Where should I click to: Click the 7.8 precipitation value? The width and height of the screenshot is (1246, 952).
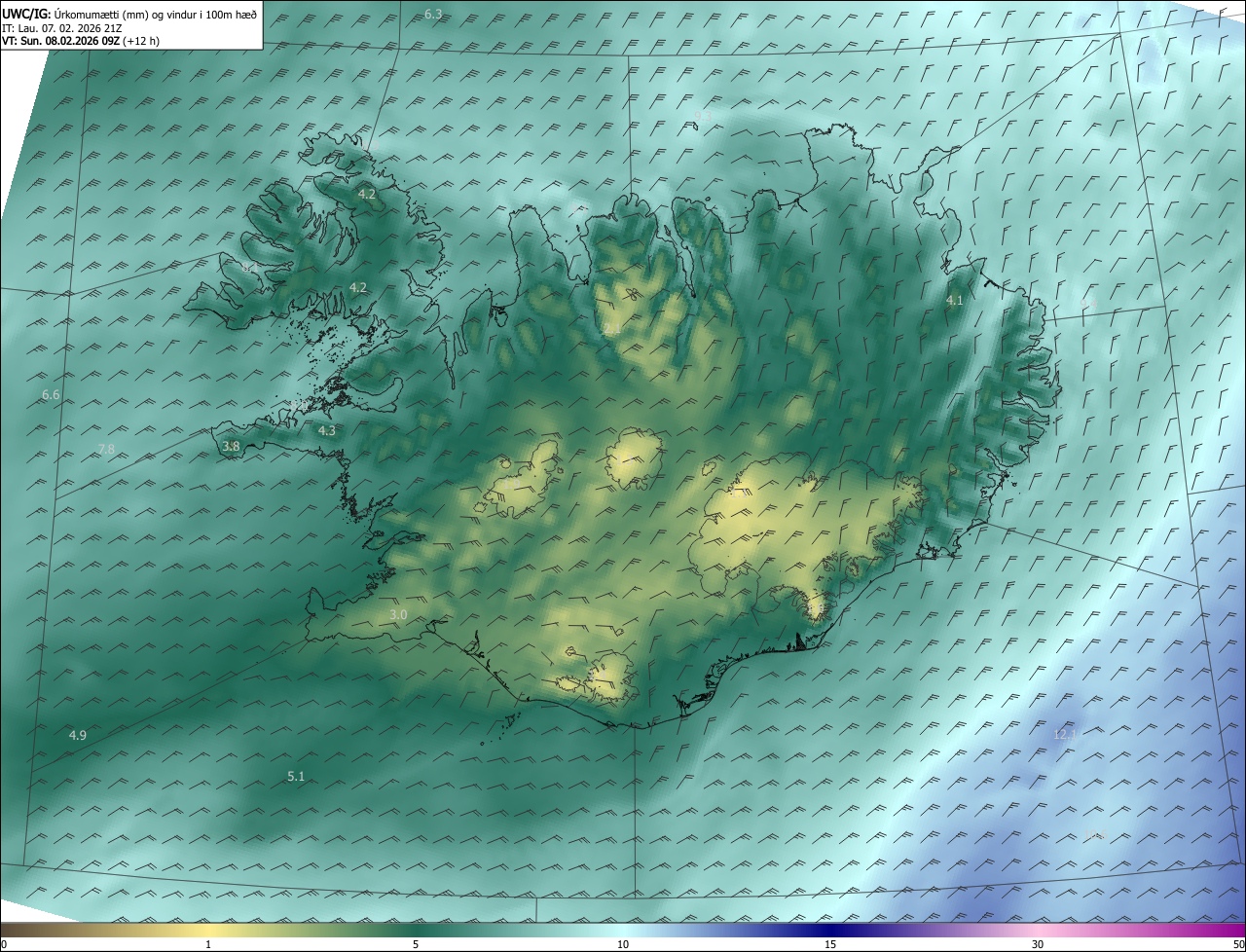pos(106,449)
